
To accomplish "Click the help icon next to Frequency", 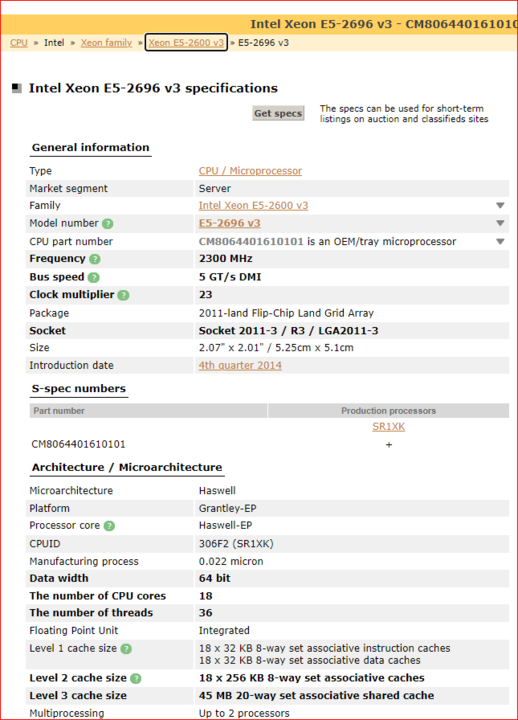I will pyautogui.click(x=95, y=259).
